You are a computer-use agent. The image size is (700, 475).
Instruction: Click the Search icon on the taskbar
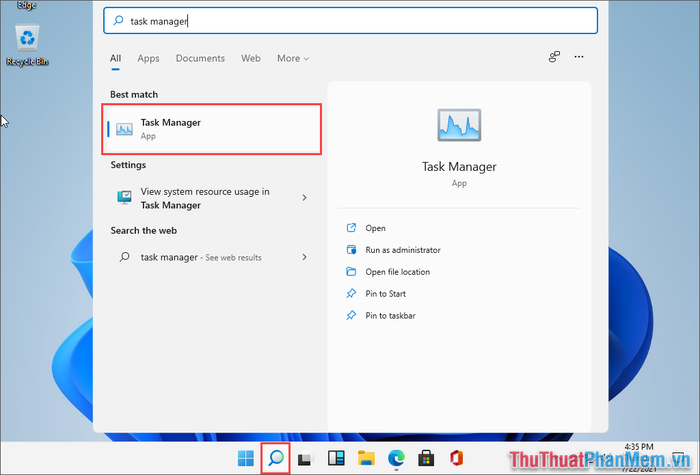276,458
